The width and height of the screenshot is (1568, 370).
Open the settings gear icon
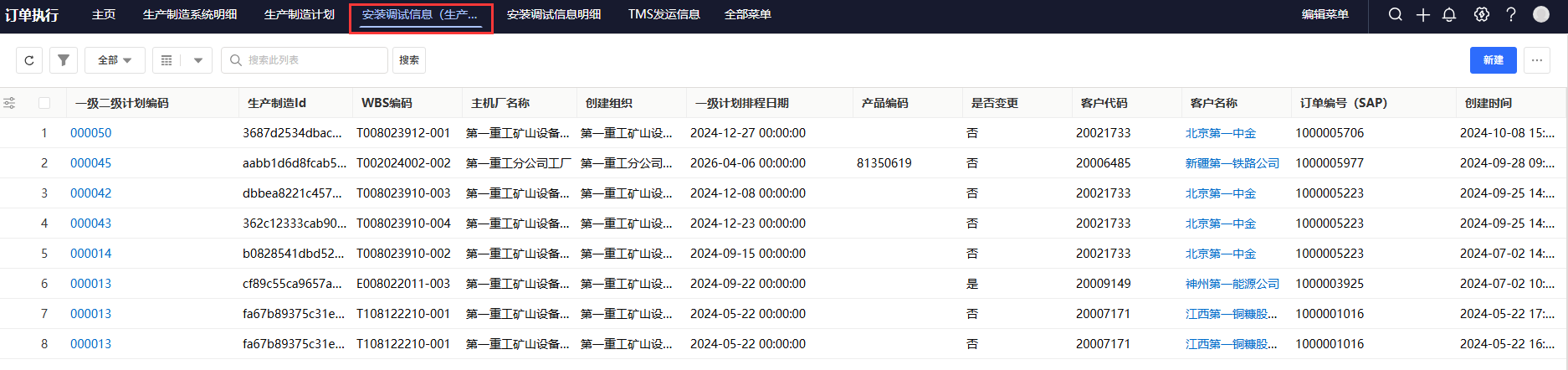point(1481,14)
